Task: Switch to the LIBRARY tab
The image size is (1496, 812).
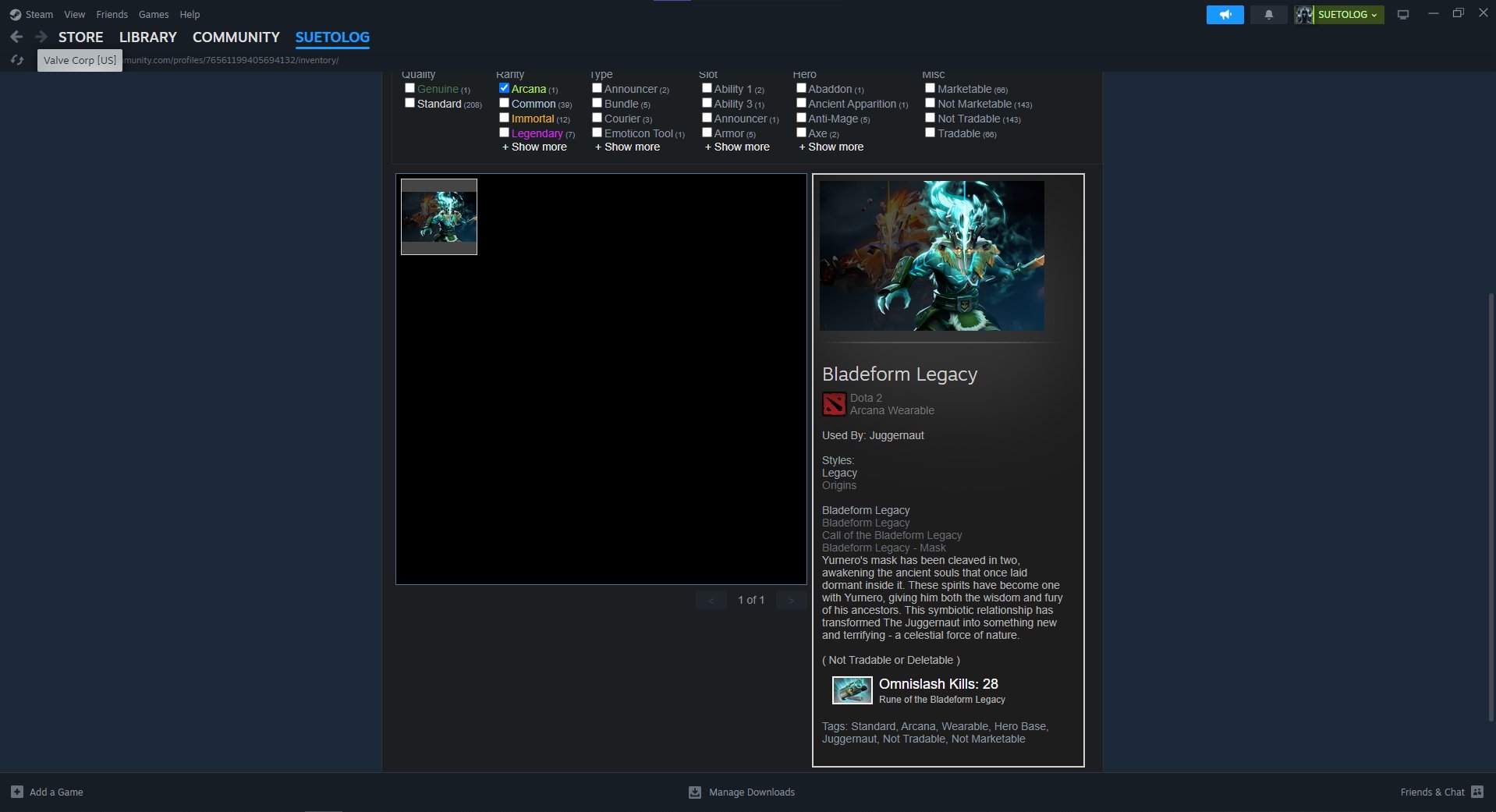Action: (x=147, y=37)
